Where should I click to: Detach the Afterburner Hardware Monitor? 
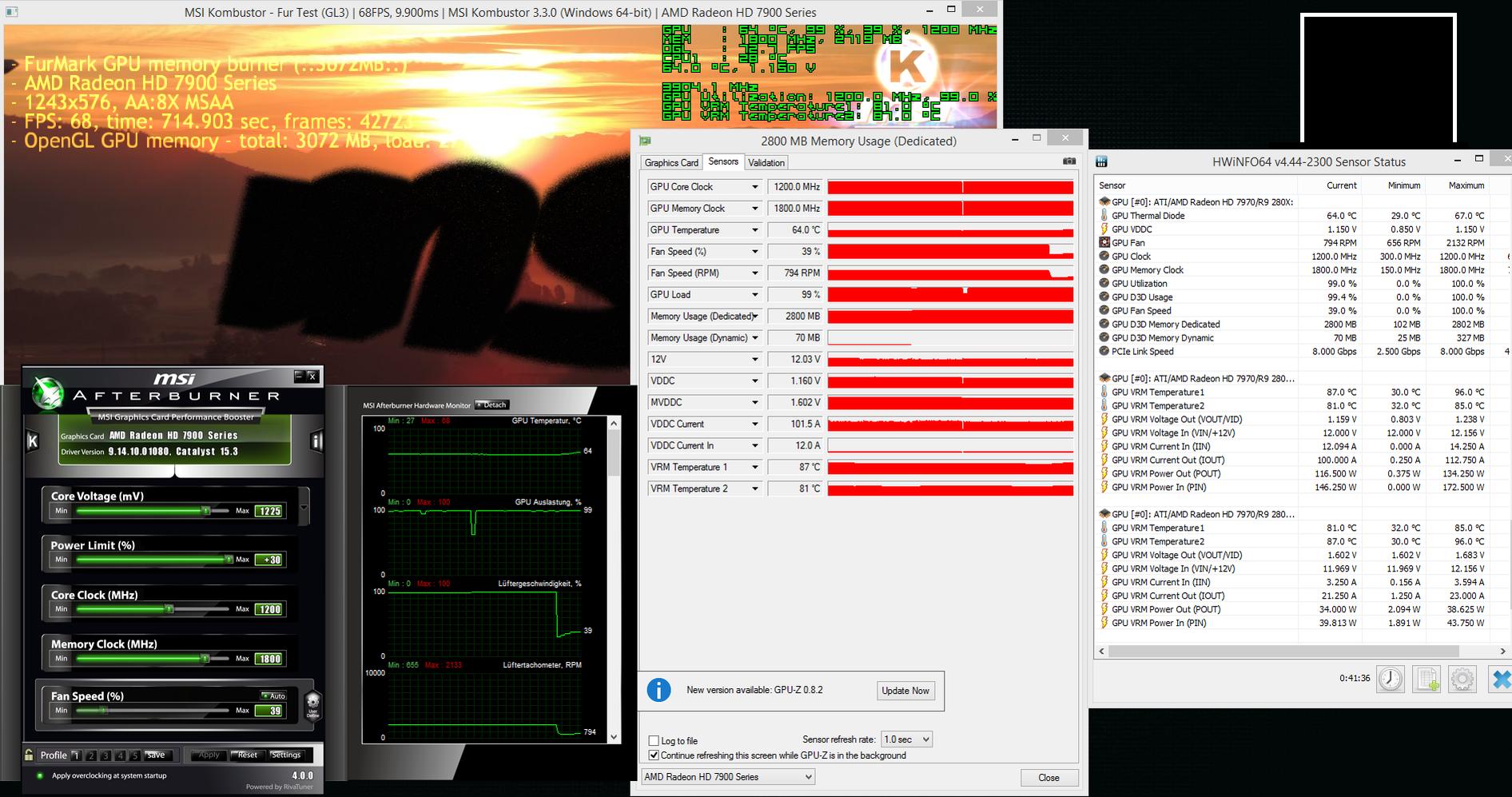491,404
